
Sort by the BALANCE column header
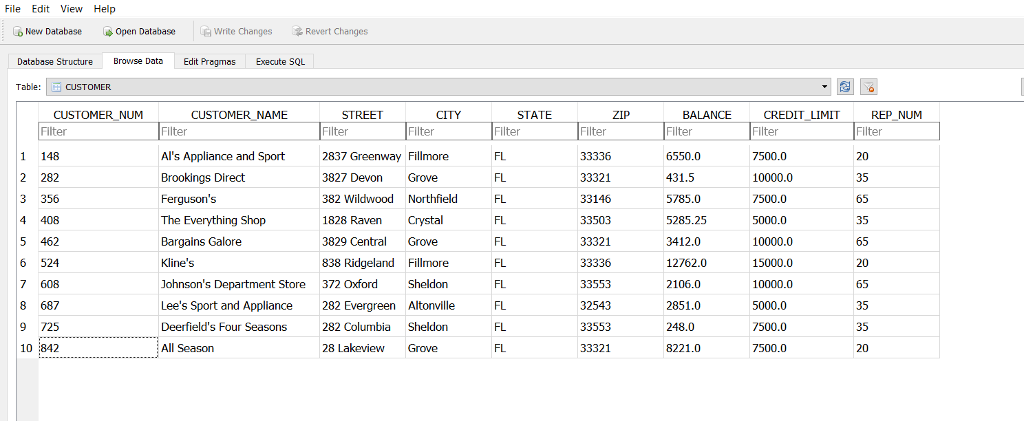[707, 115]
